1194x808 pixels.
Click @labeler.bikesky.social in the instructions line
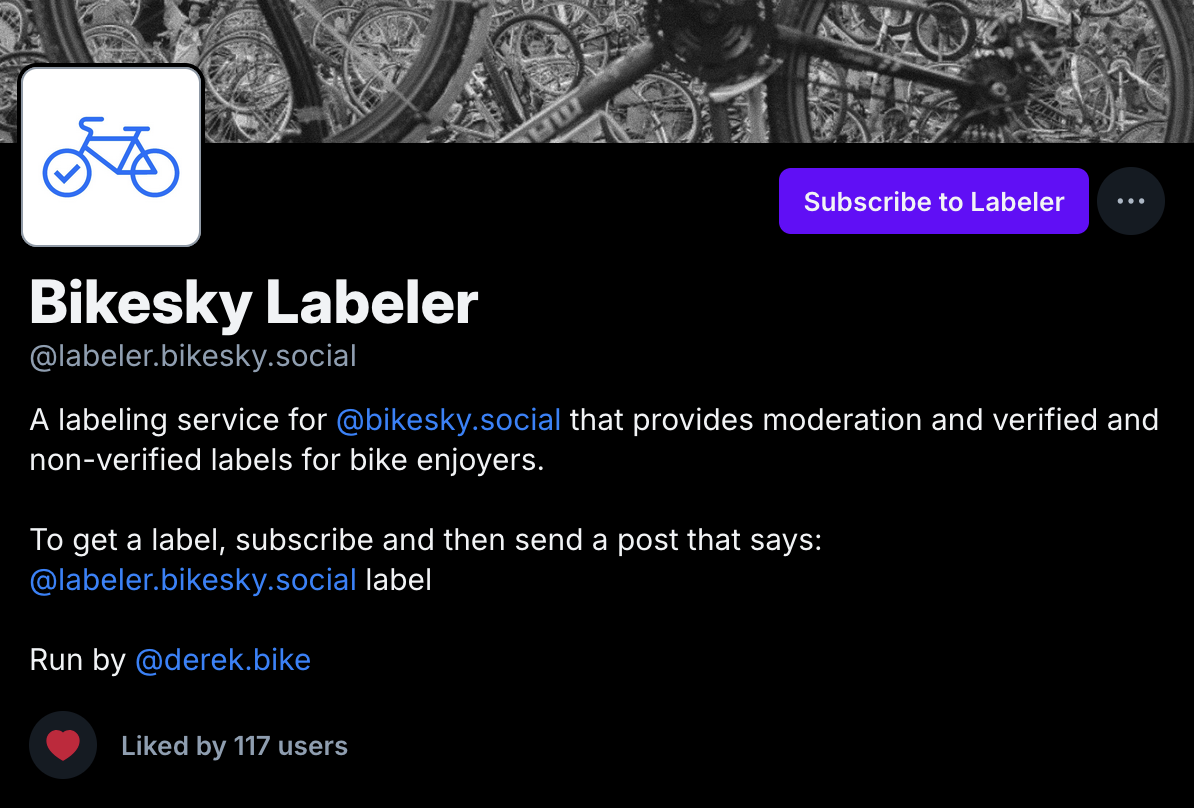[194, 580]
